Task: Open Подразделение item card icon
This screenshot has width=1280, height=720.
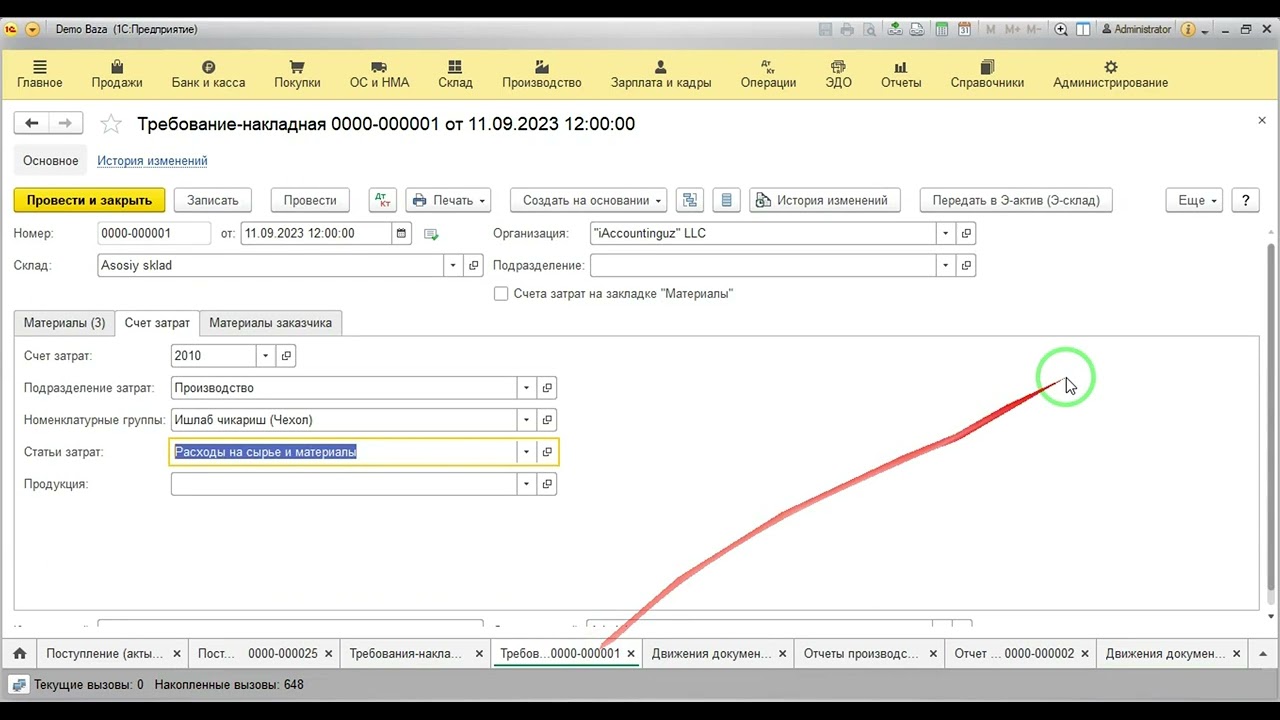Action: pos(966,265)
